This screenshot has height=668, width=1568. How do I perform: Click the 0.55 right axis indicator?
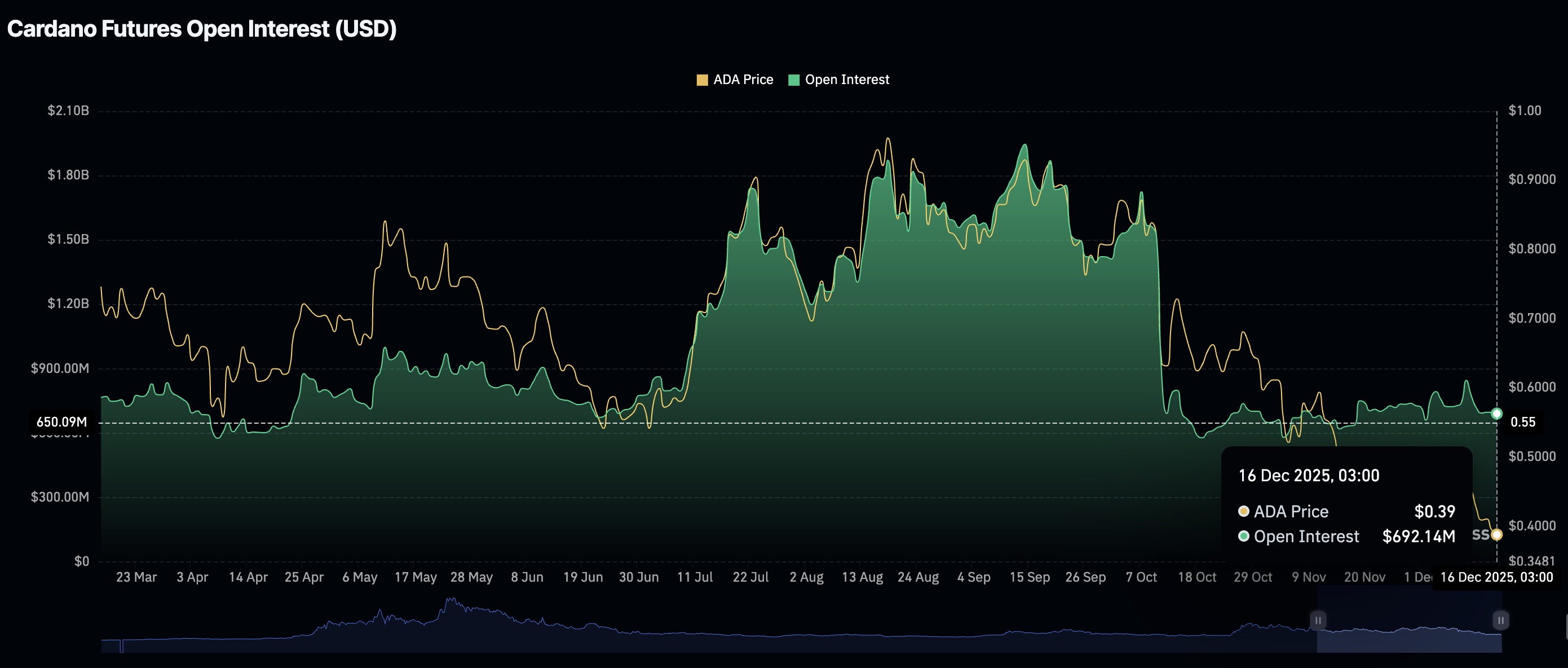[1522, 422]
